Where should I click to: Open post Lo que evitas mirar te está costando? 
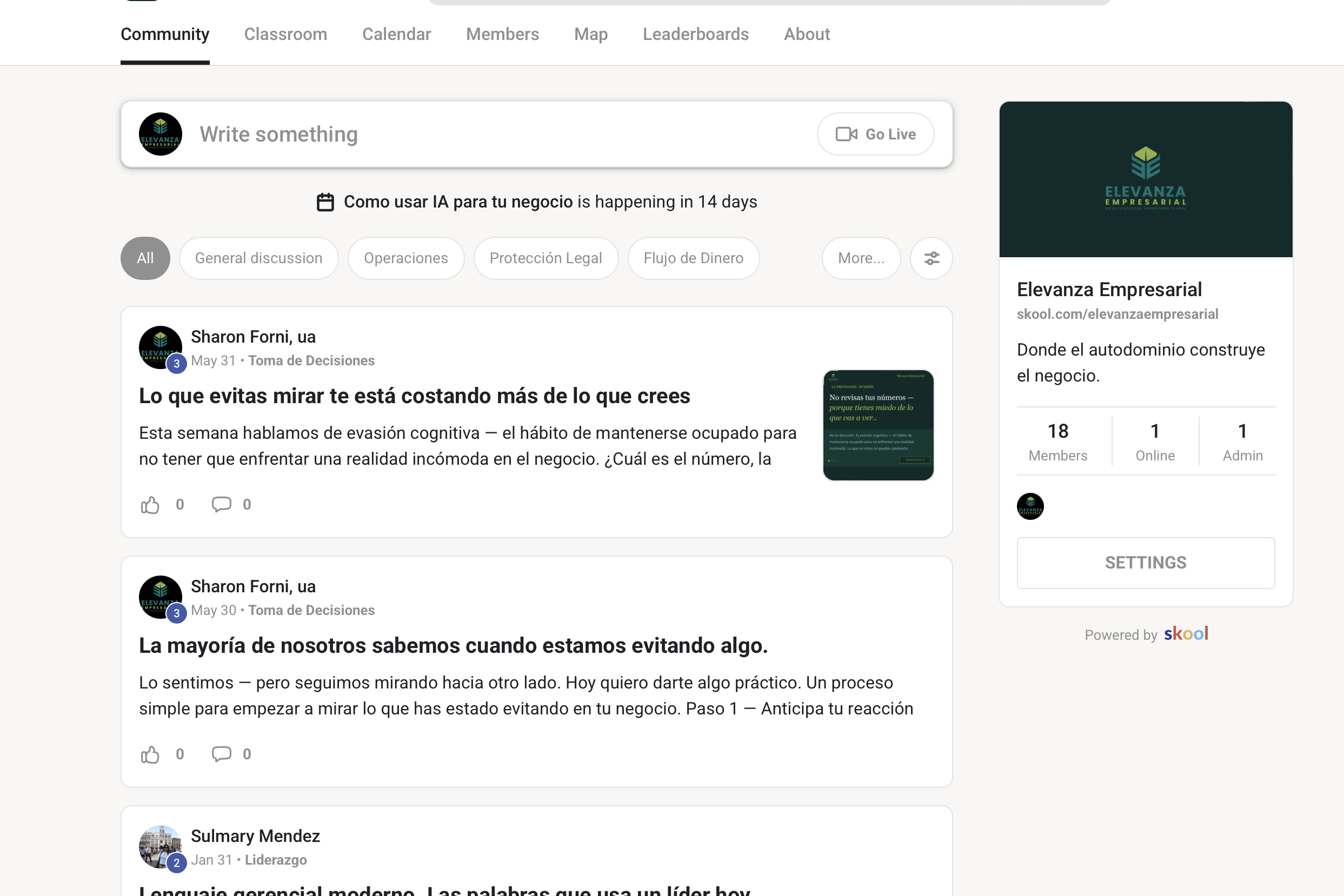point(415,396)
